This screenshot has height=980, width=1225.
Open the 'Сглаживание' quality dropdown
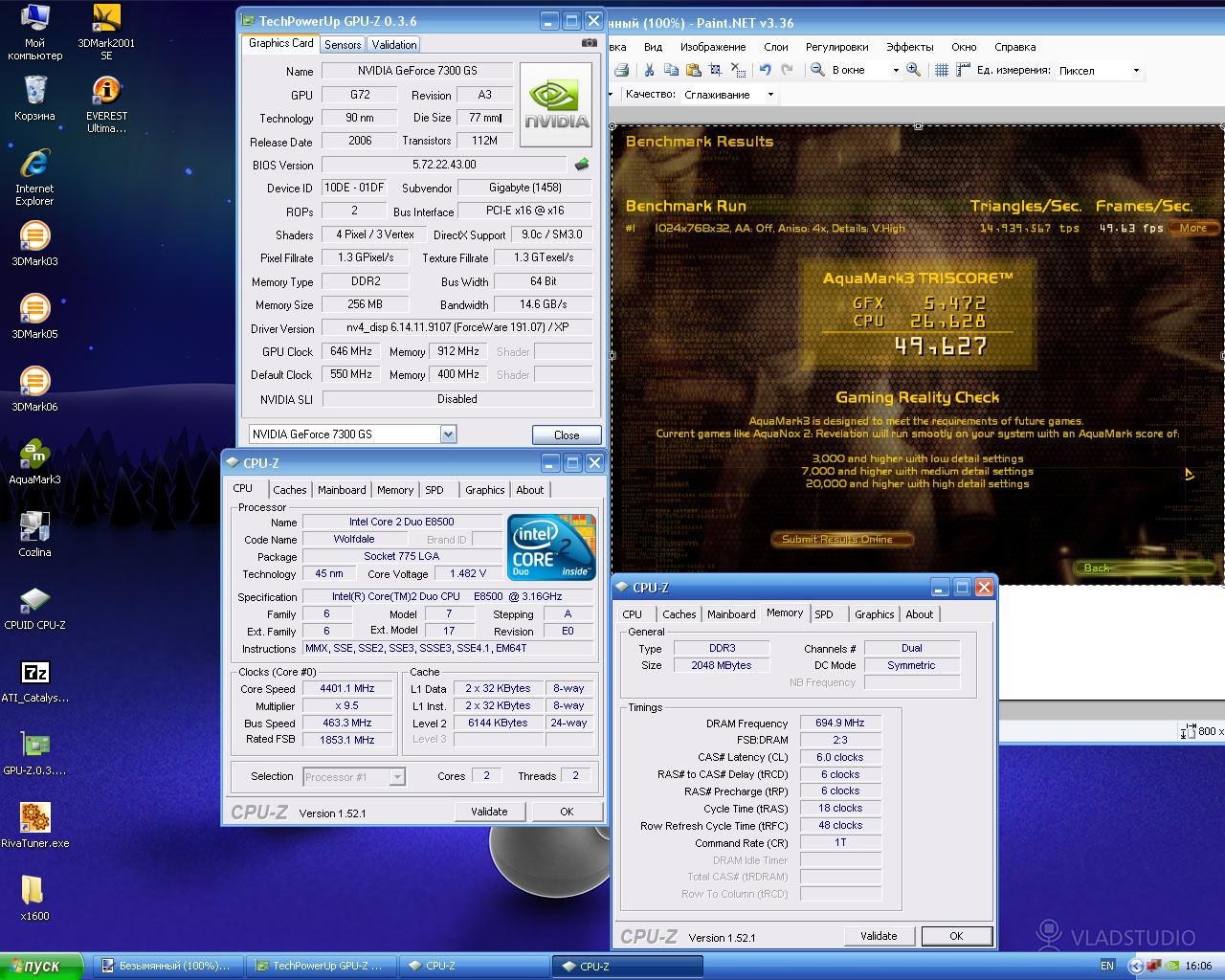(769, 95)
